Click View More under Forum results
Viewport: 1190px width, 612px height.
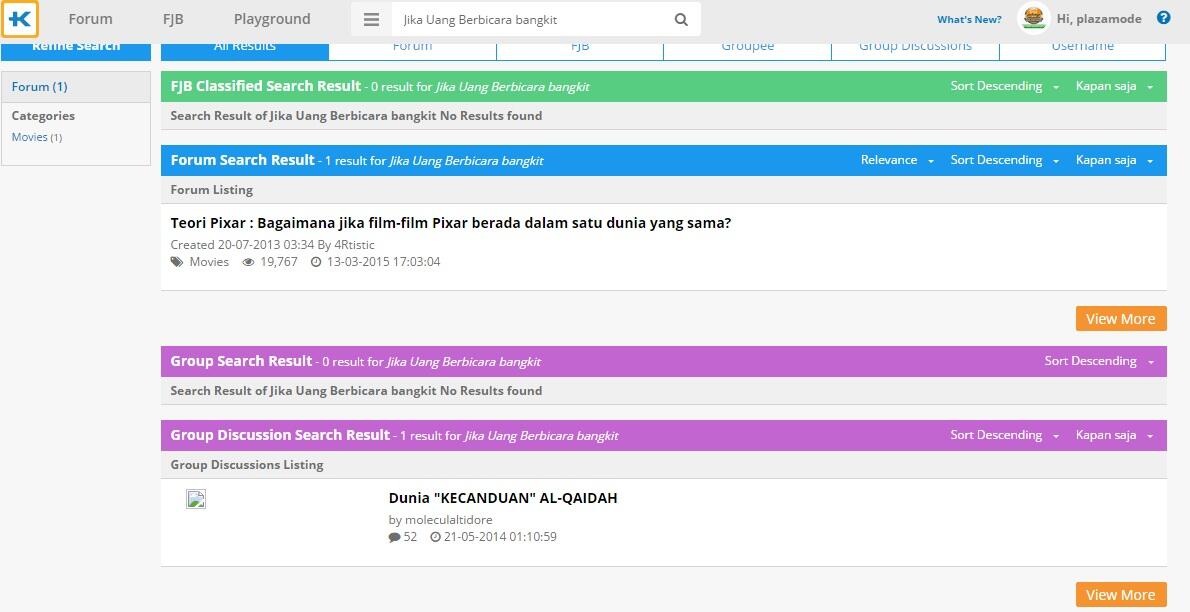(x=1120, y=318)
